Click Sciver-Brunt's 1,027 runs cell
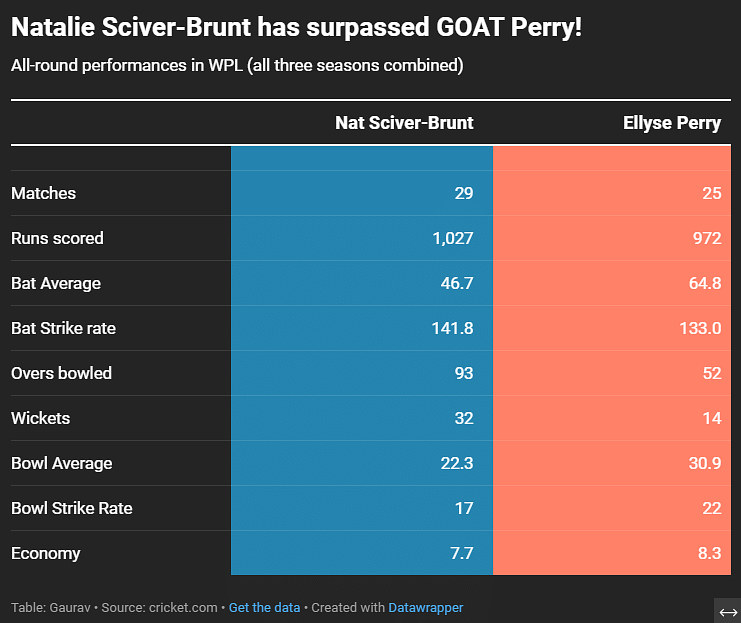 (447, 238)
